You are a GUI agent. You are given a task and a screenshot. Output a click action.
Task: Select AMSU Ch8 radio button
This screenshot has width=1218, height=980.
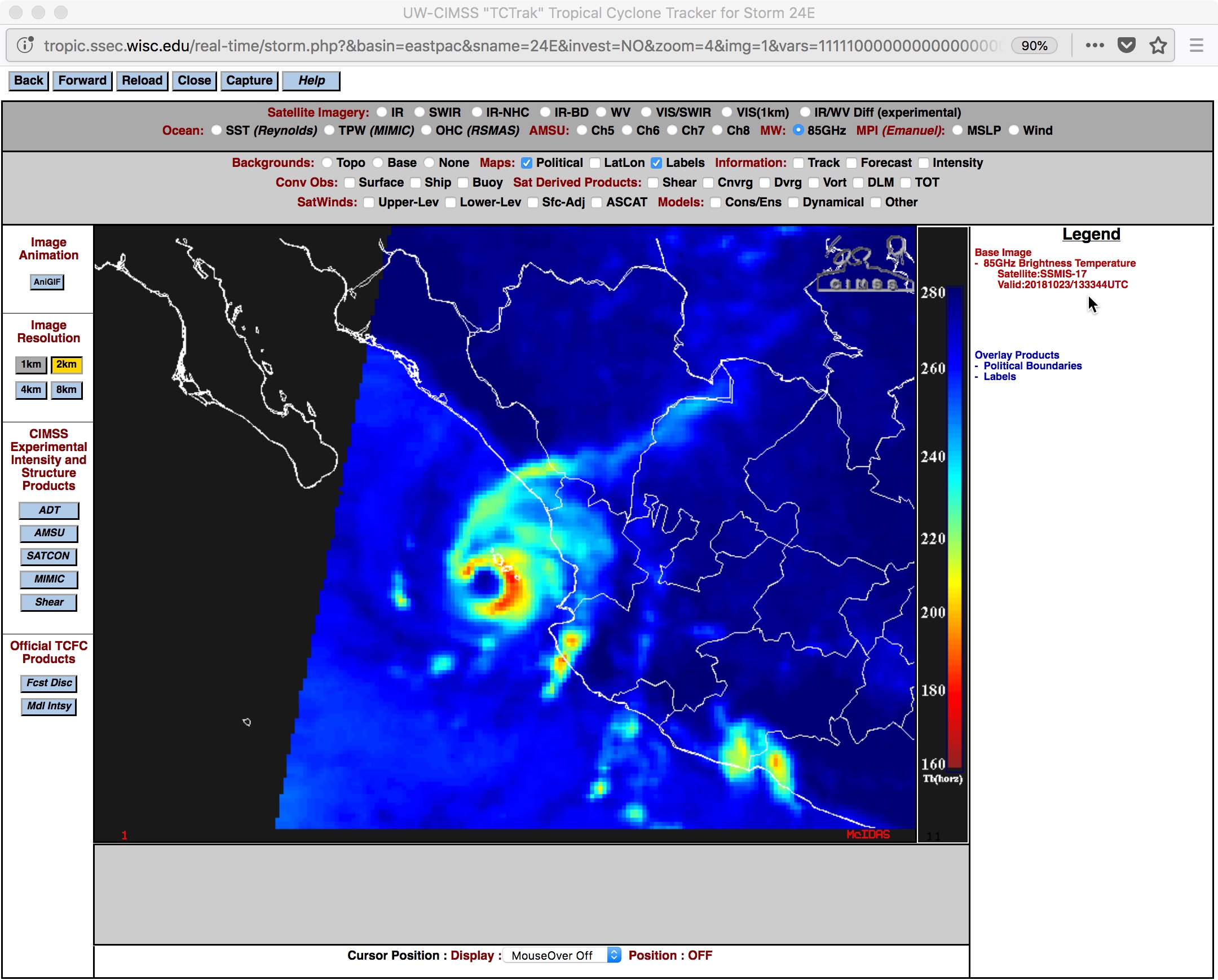(717, 130)
